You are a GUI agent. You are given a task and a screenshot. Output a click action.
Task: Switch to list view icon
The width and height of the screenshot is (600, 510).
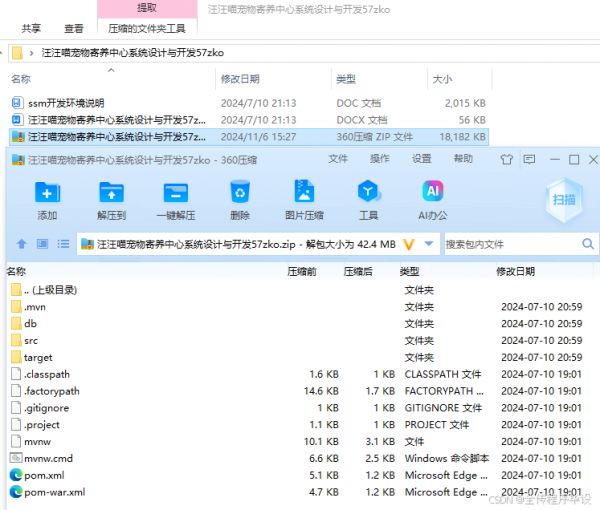click(63, 244)
